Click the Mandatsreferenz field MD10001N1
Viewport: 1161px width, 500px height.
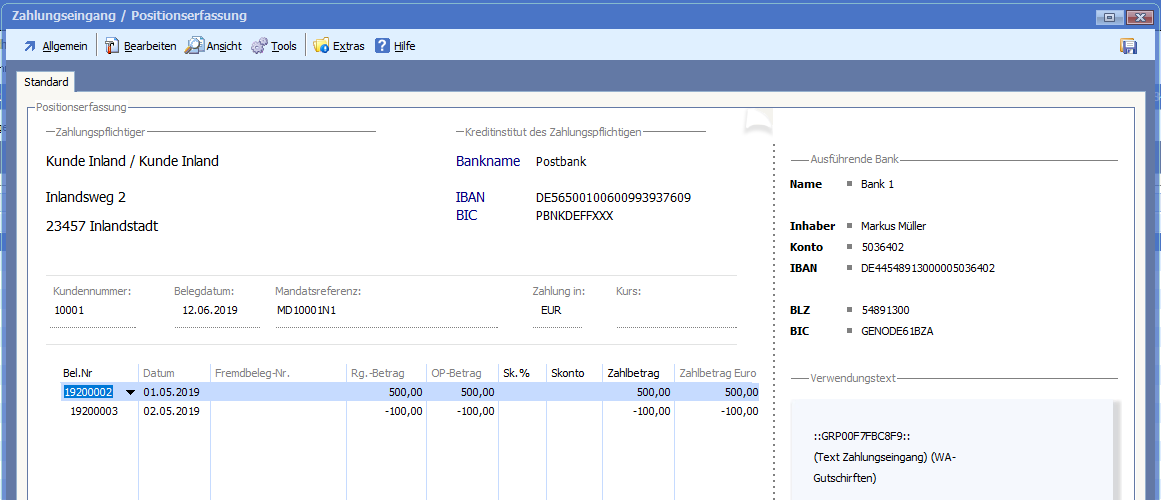pos(385,311)
